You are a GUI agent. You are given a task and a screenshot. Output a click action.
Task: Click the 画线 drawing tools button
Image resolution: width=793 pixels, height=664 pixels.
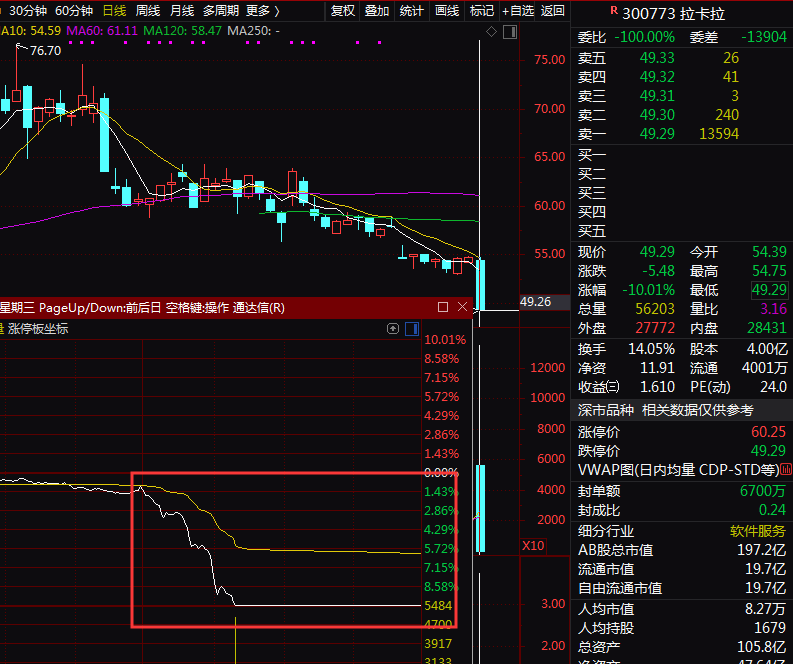pyautogui.click(x=447, y=11)
